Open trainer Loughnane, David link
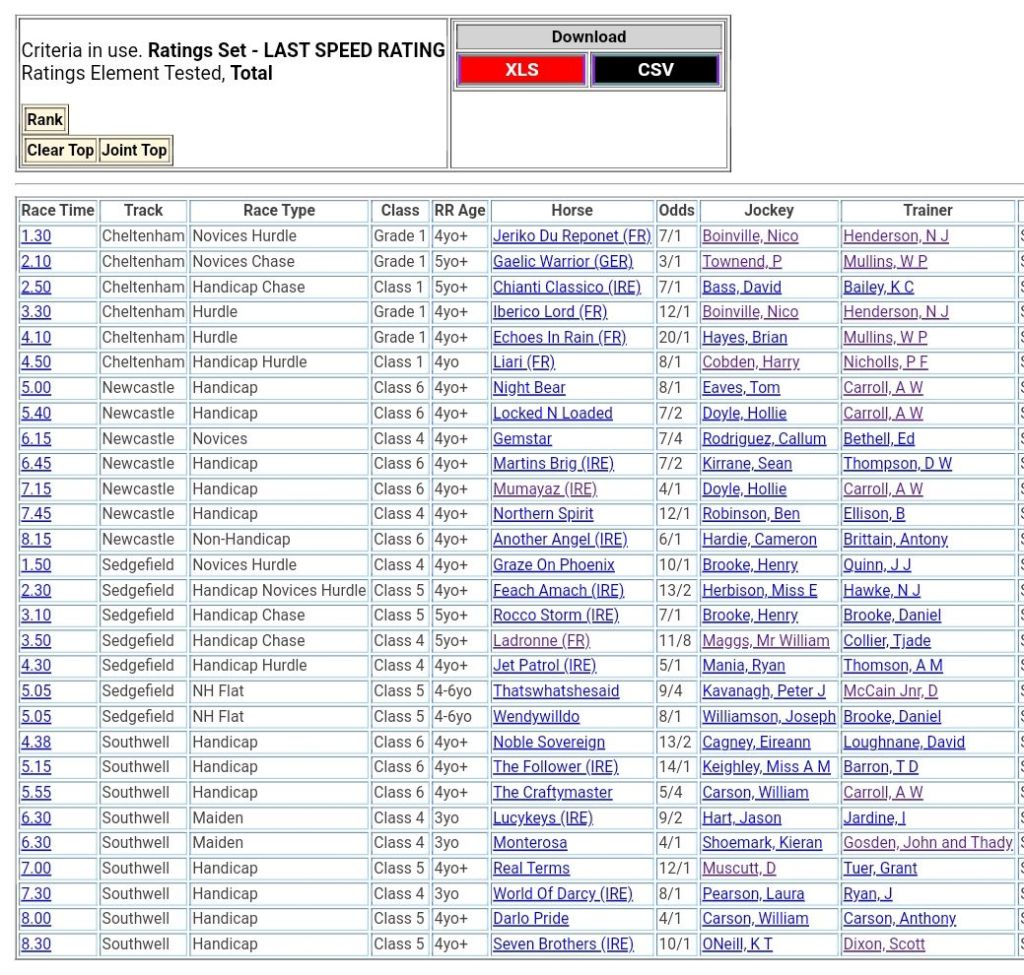This screenshot has height=975, width=1024. click(x=903, y=742)
